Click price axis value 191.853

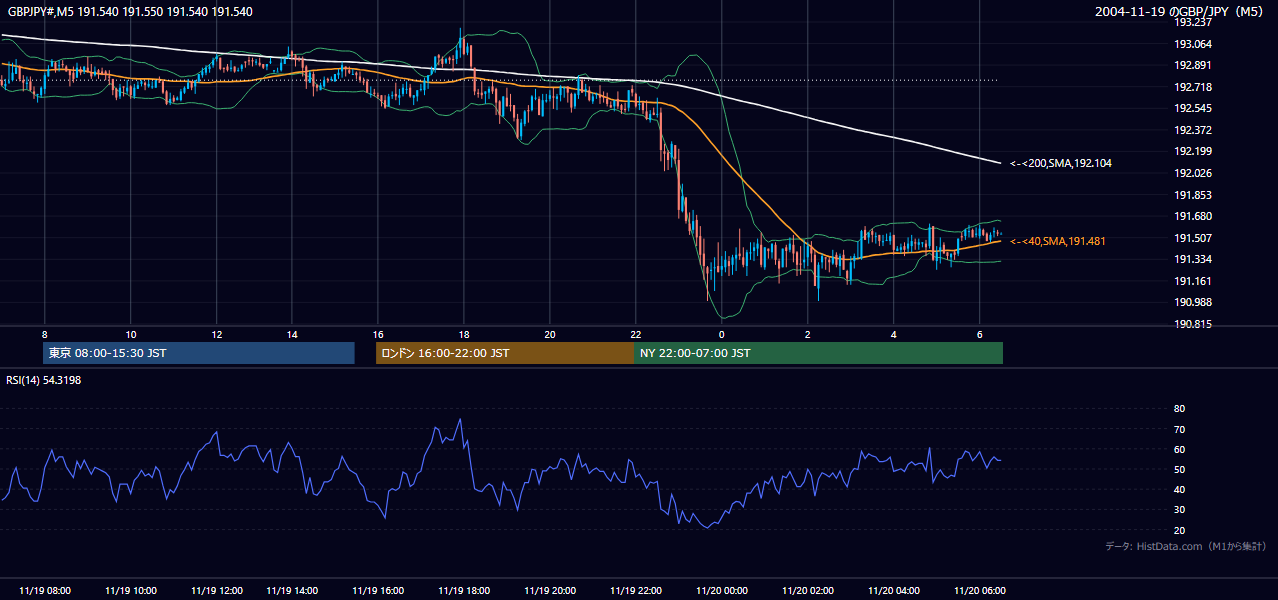coord(1193,195)
